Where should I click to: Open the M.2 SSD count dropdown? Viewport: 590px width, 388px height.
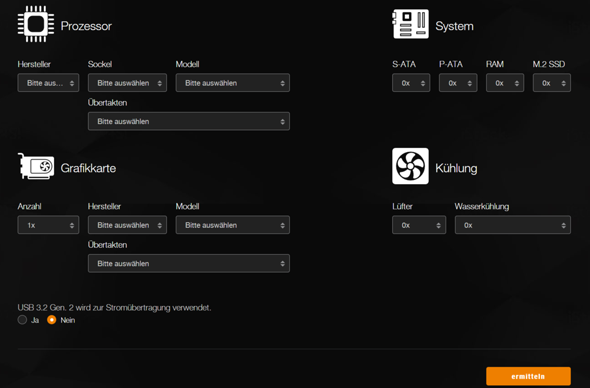coord(552,83)
